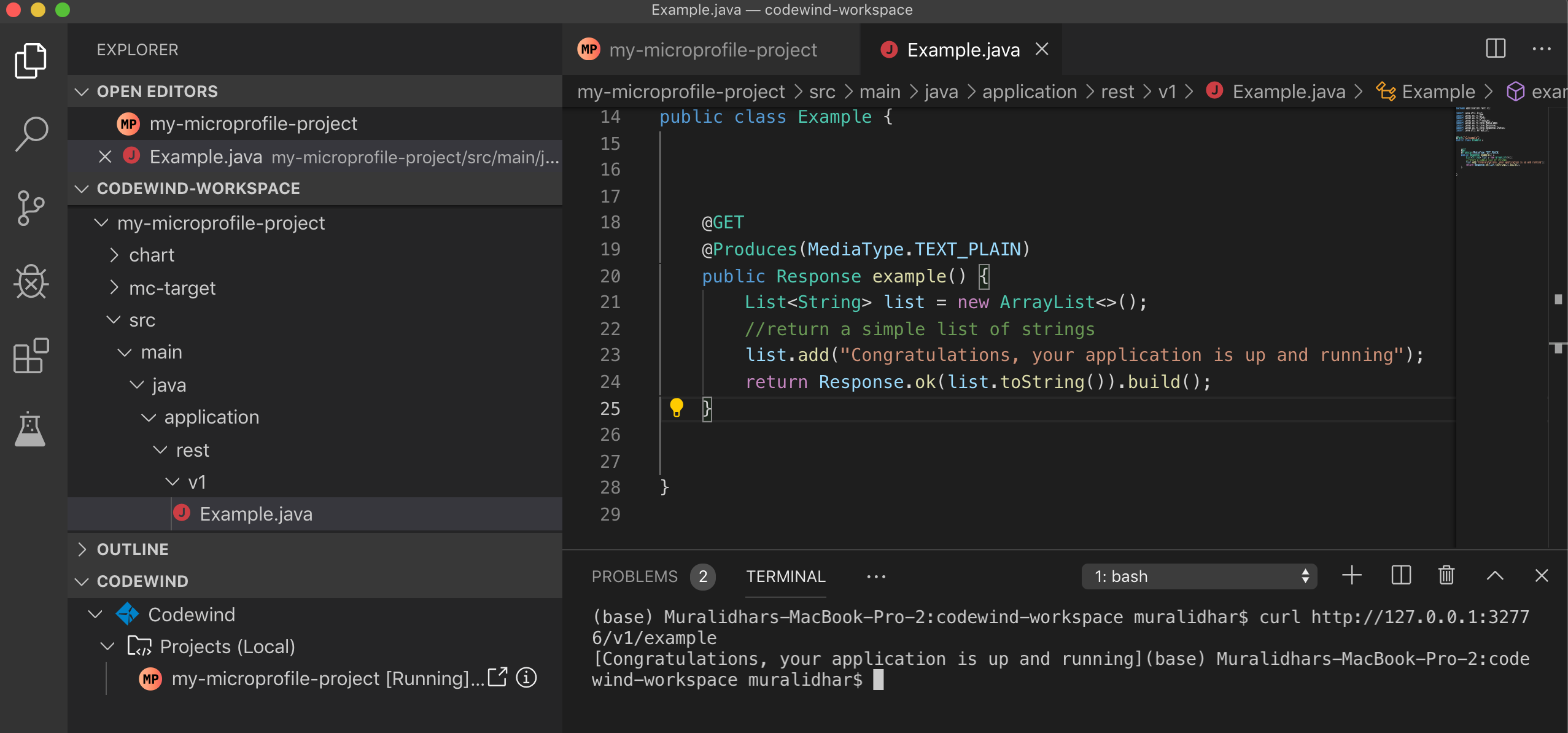This screenshot has height=733, width=1568.
Task: Switch to my-microprofile-project editor tab
Action: click(x=712, y=50)
